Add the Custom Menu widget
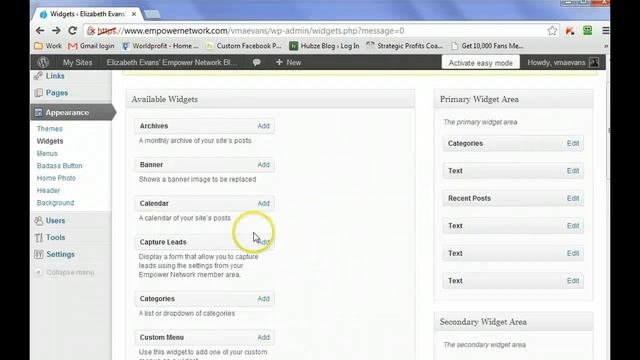The height and width of the screenshot is (360, 640). coord(263,337)
